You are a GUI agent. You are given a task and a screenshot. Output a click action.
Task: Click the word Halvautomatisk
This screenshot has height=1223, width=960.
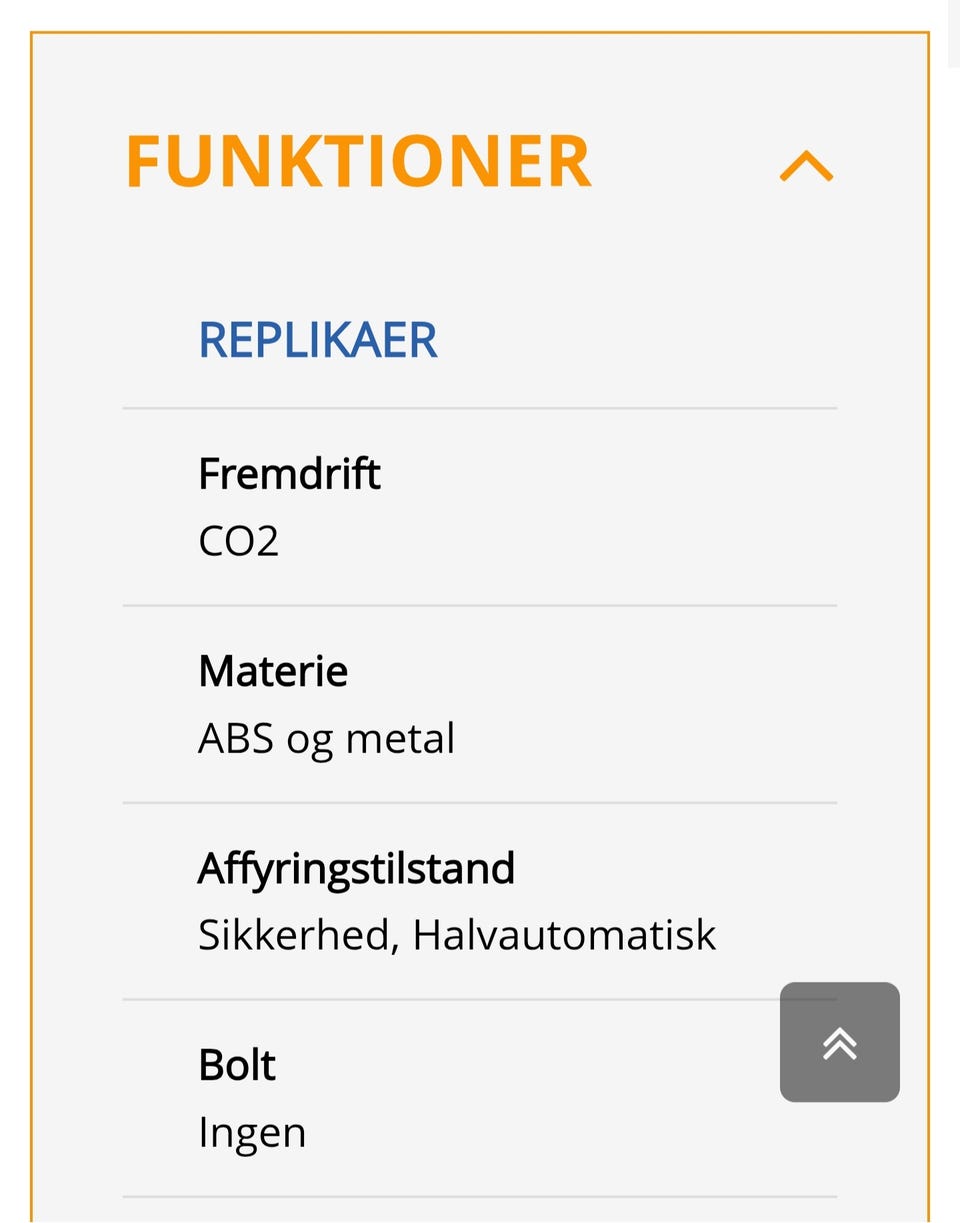[564, 935]
